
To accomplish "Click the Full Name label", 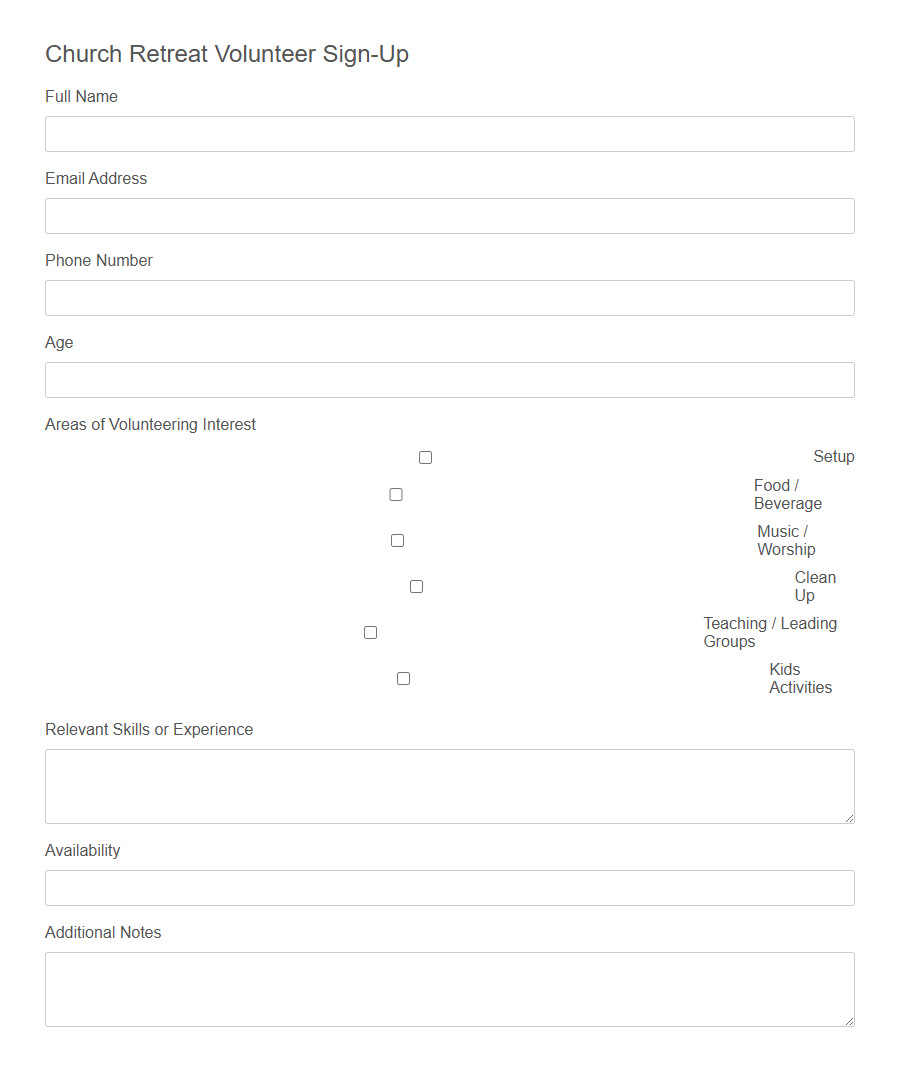I will pos(81,96).
